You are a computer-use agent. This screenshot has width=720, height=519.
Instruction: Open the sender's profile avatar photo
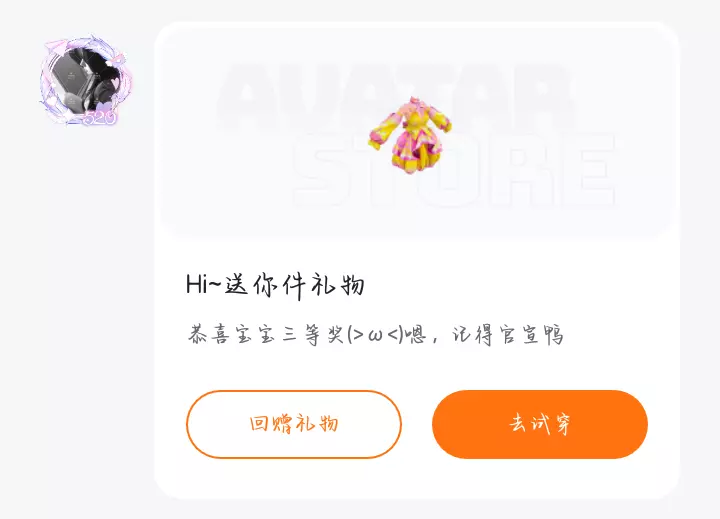click(86, 80)
